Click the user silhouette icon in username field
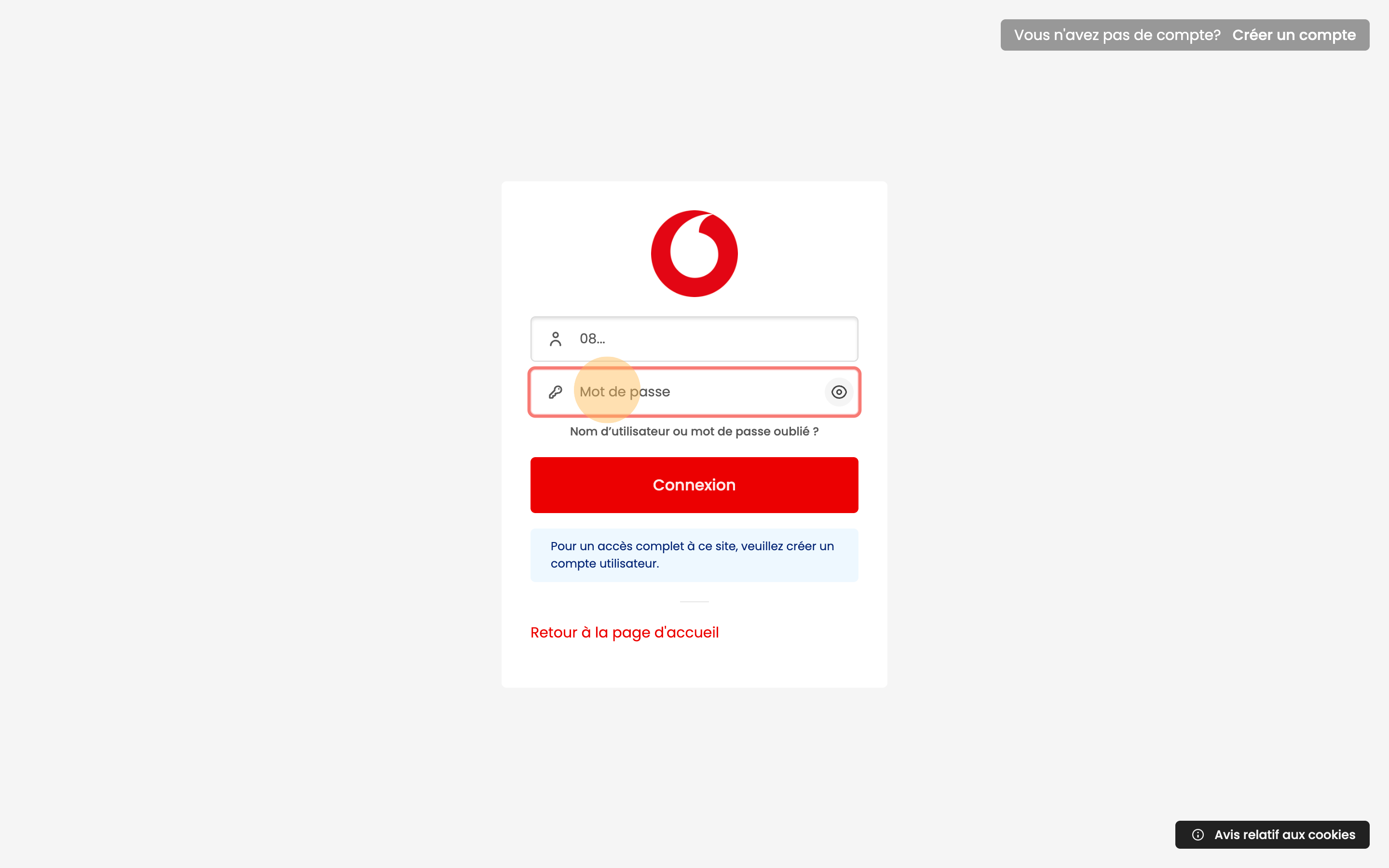Image resolution: width=1389 pixels, height=868 pixels. click(555, 339)
